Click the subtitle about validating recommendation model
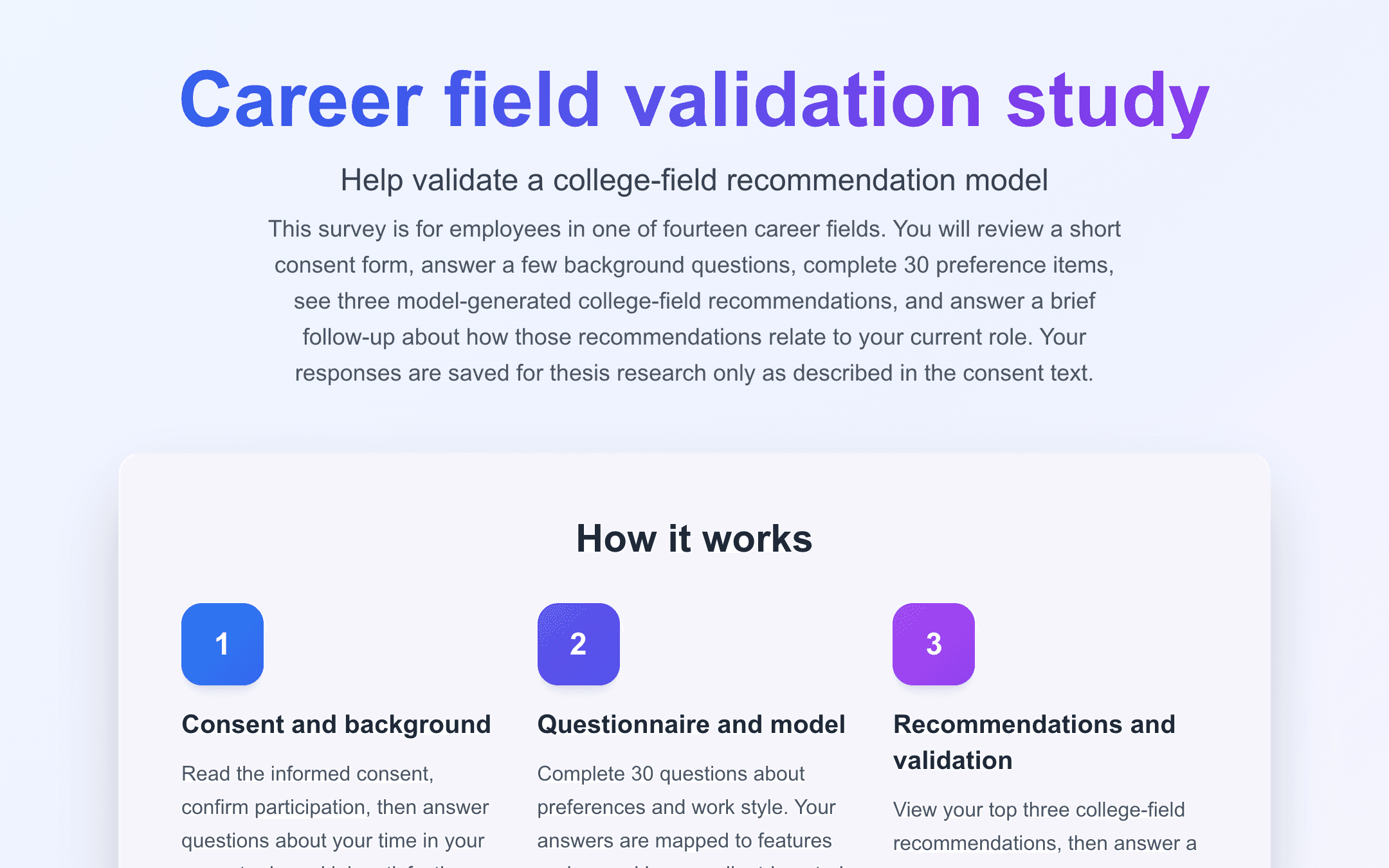Viewport: 1389px width, 868px height. pyautogui.click(x=694, y=180)
